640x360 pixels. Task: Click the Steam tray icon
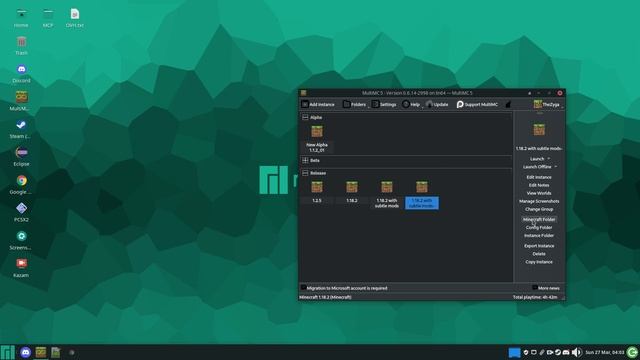point(558,352)
